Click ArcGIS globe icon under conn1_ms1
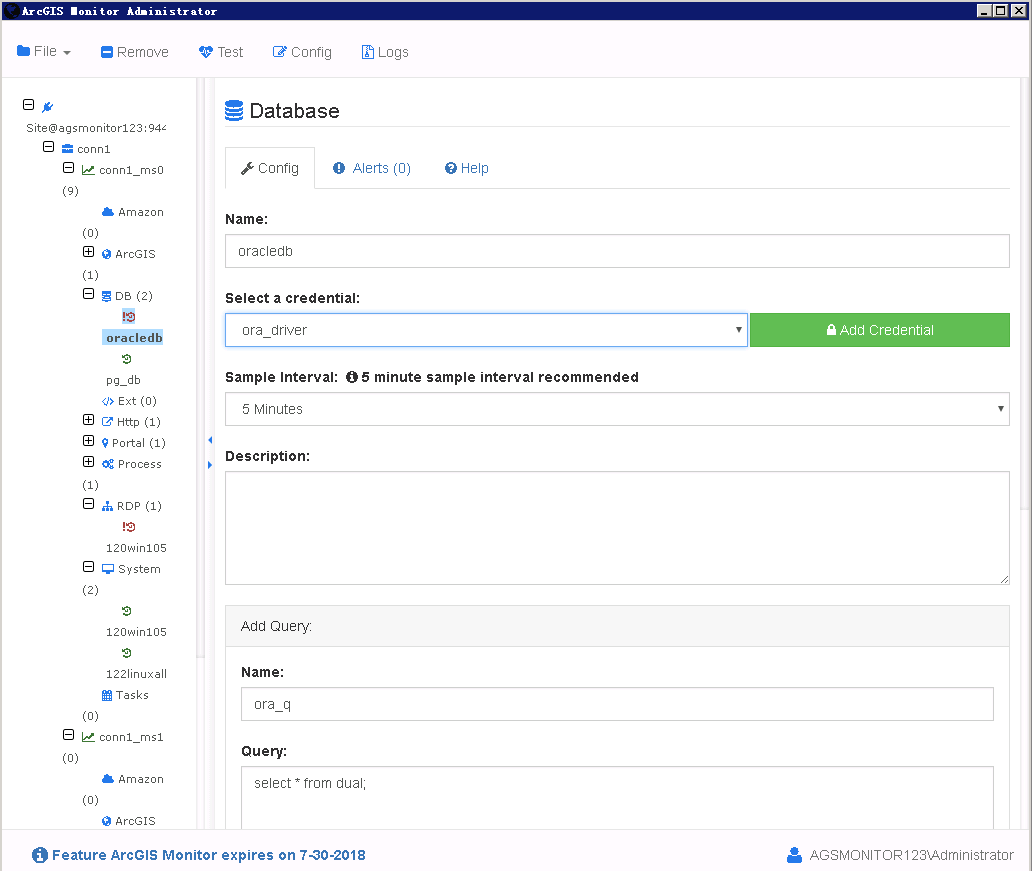This screenshot has width=1032, height=871. [107, 821]
